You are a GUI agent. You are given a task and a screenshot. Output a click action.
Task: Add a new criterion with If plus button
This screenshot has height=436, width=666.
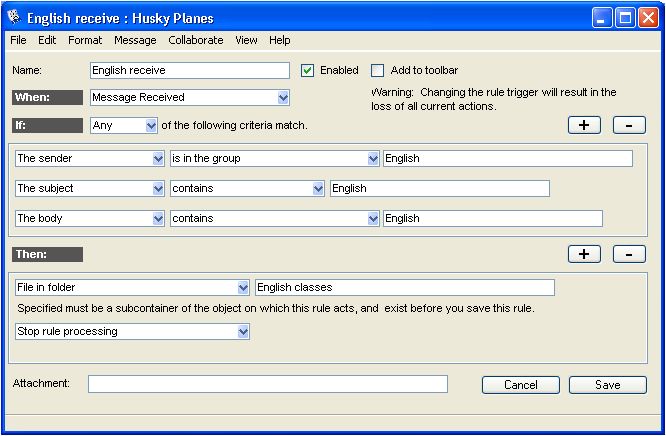[584, 125]
